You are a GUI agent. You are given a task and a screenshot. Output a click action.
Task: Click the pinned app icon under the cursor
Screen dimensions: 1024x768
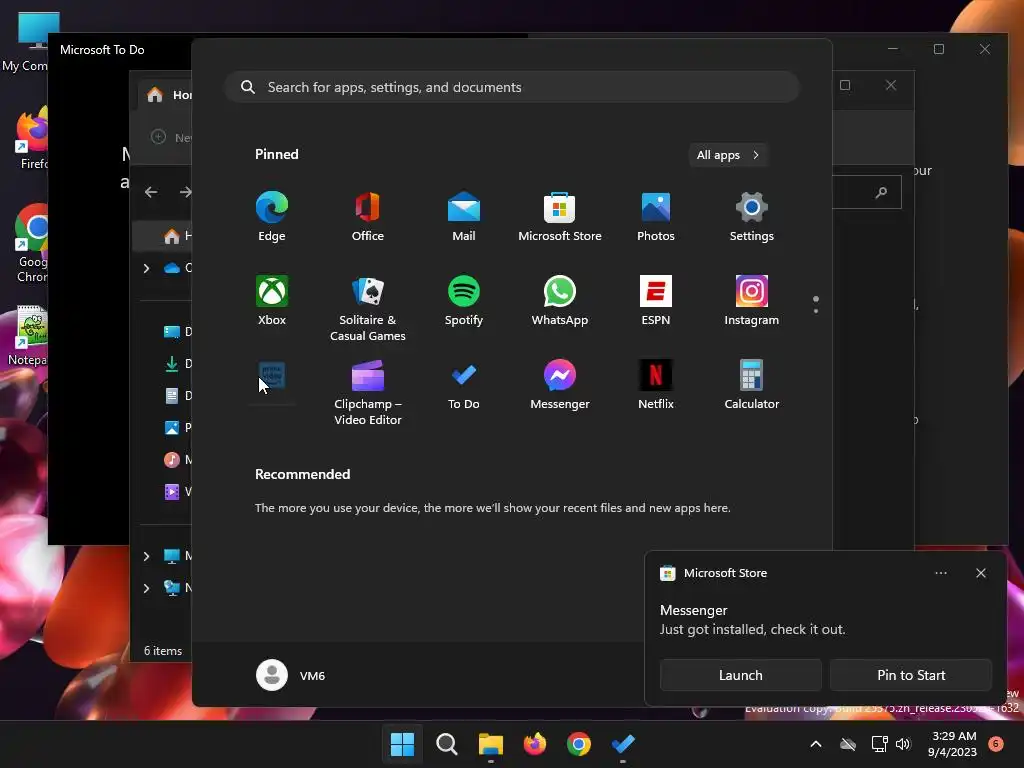point(272,376)
